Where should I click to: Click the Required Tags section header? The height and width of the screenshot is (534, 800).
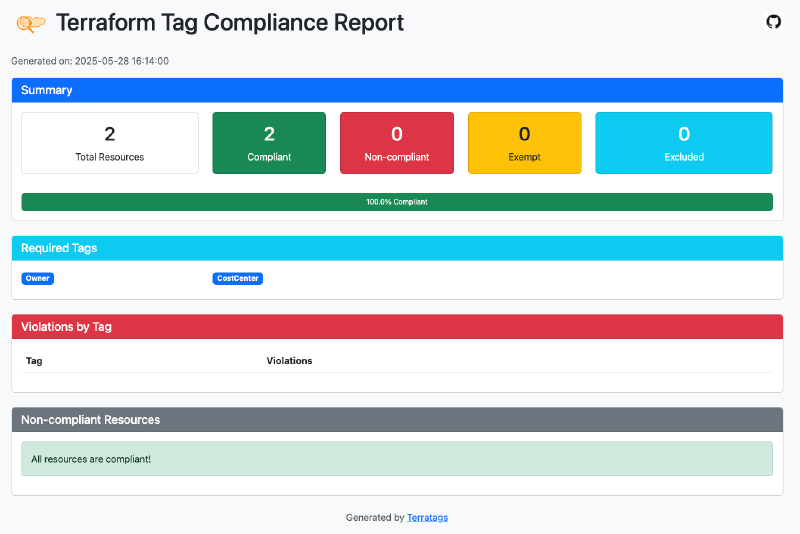pos(397,248)
